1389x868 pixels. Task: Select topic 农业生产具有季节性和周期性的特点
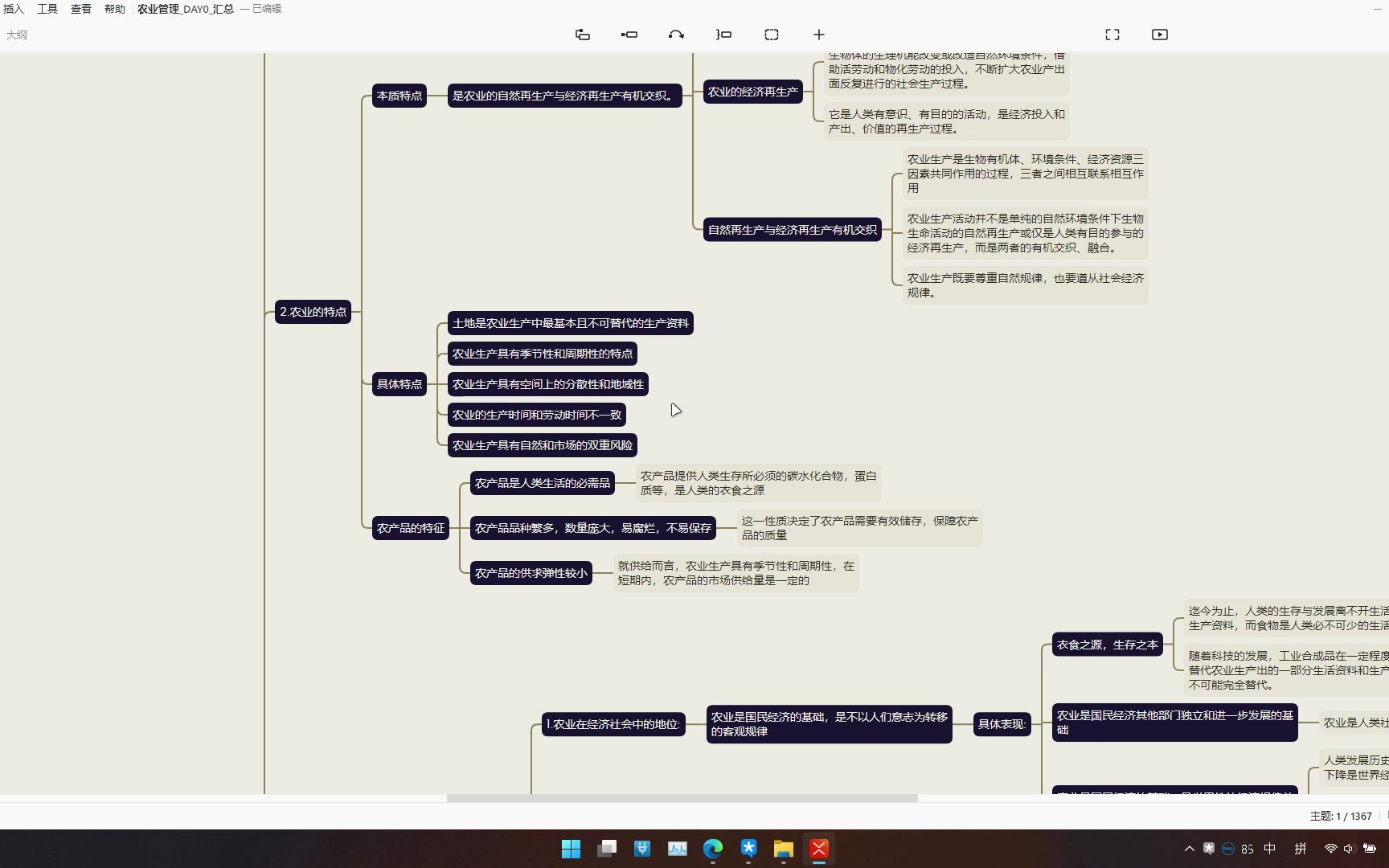coord(543,354)
